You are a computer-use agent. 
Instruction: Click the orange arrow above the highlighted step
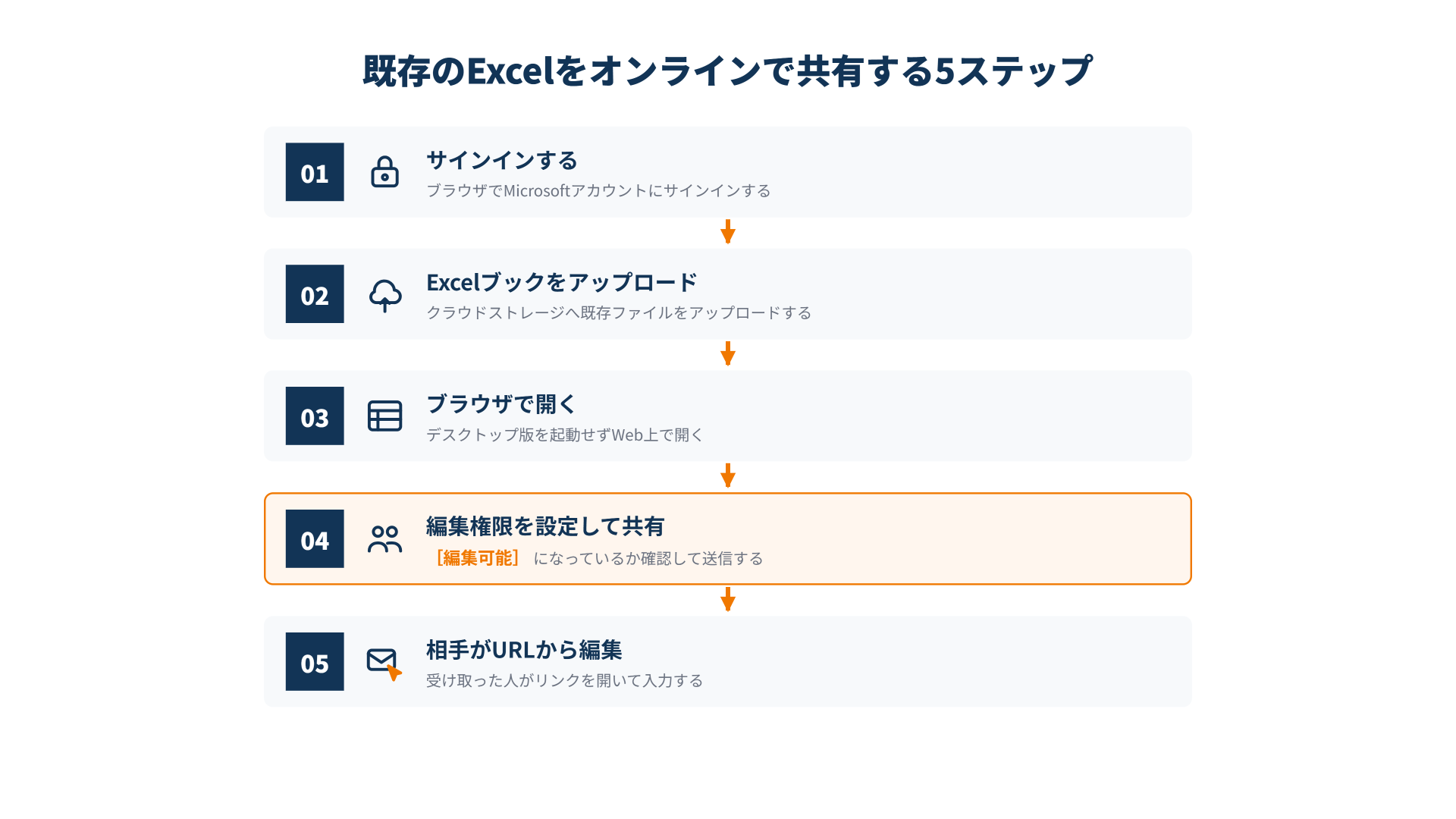click(728, 476)
